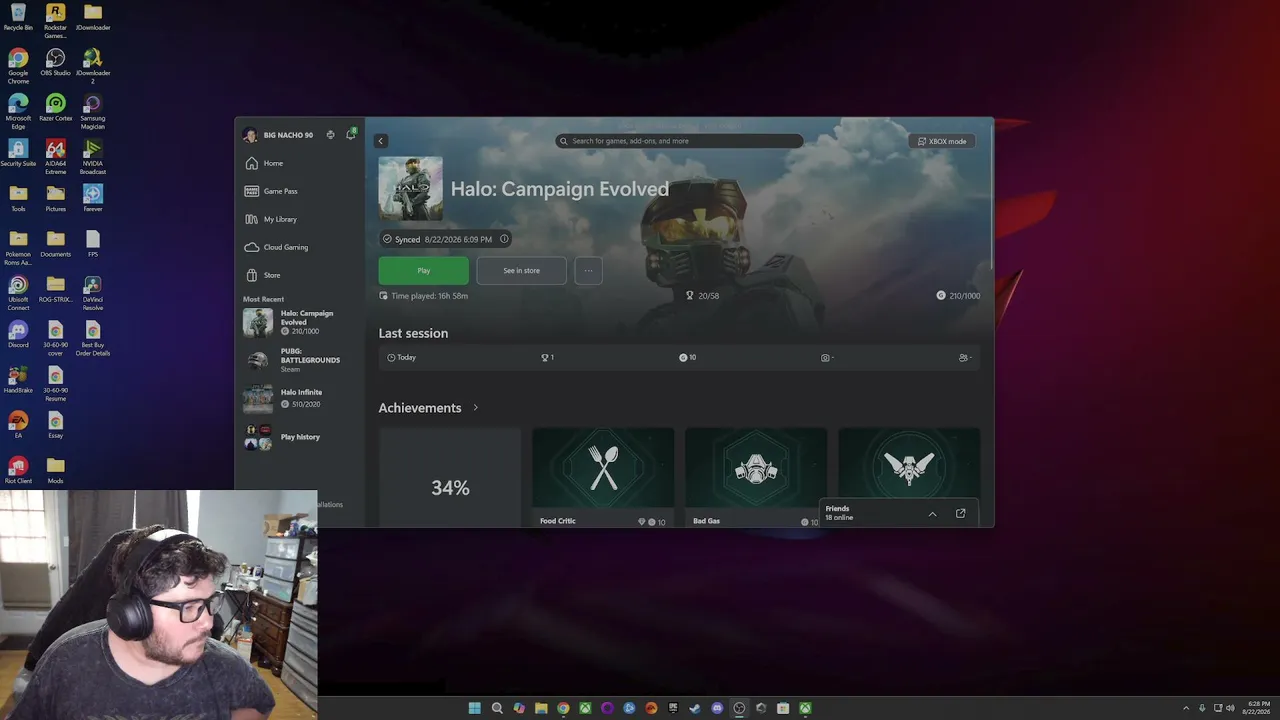Open the Bad Gas achievement card
1280x720 pixels.
point(756,478)
